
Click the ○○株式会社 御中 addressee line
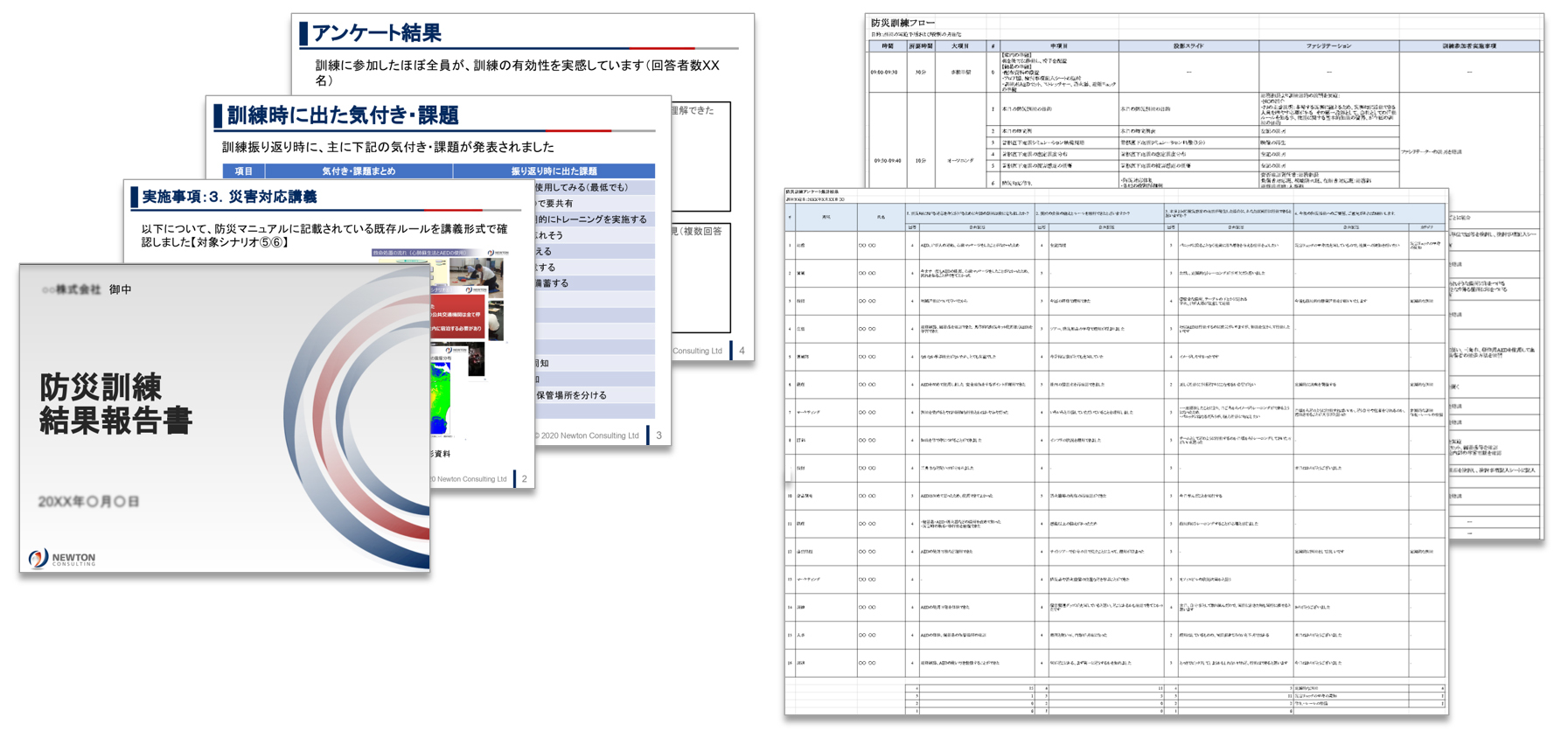tap(87, 289)
